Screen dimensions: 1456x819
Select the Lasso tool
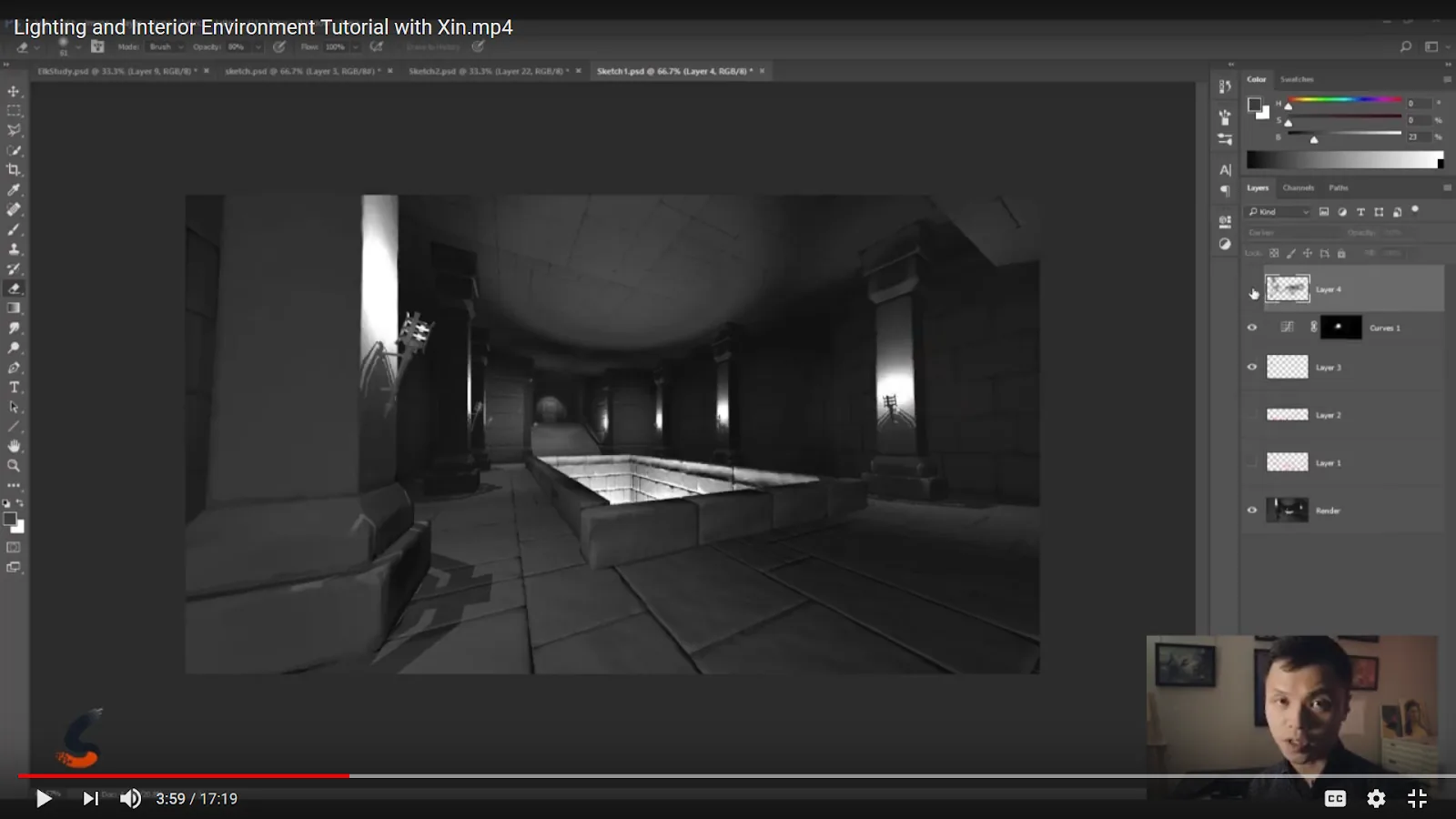pos(14,131)
